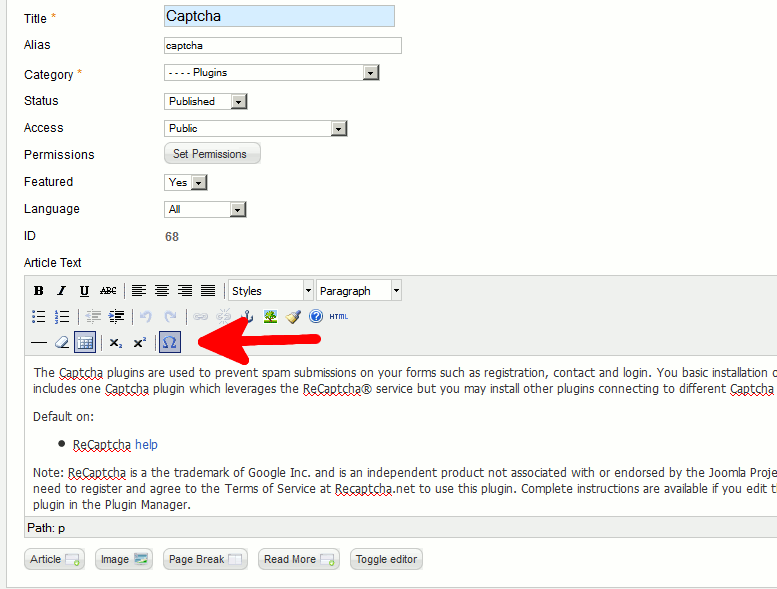Click the Set Permissions button

coord(212,154)
